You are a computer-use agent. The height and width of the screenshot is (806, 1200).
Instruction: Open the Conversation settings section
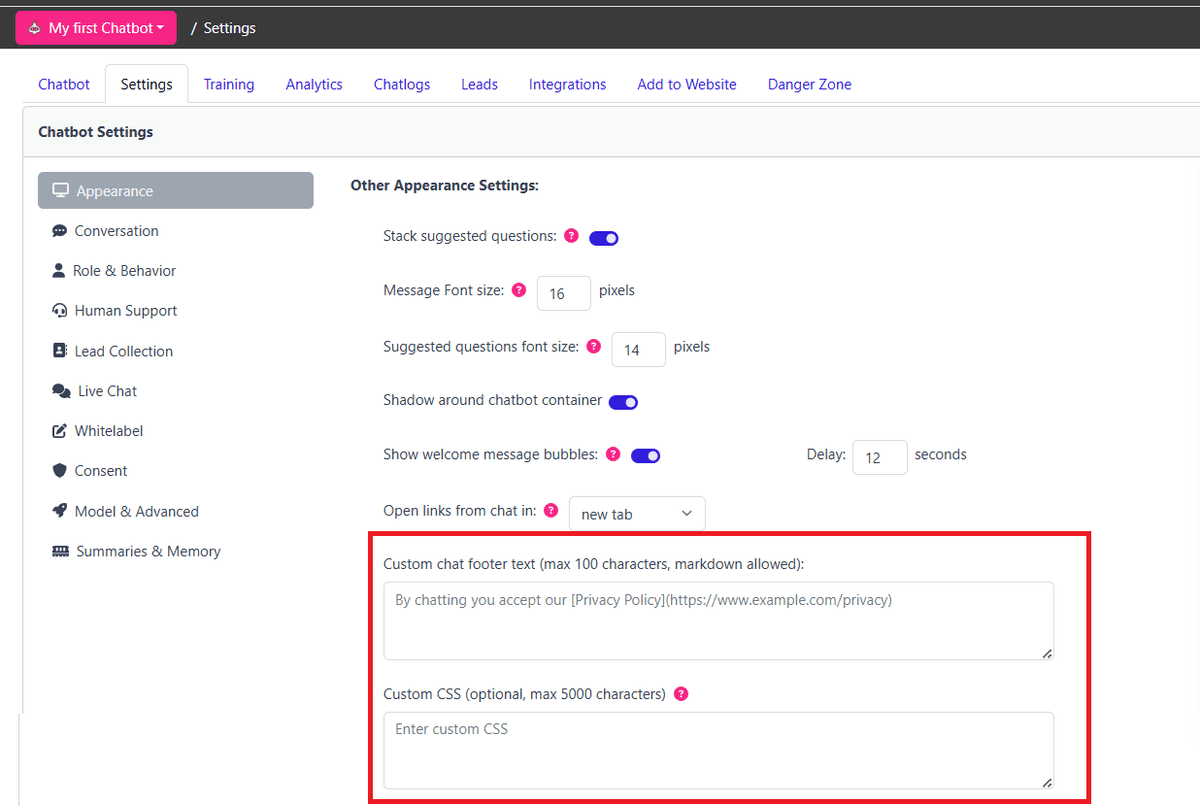pos(116,230)
